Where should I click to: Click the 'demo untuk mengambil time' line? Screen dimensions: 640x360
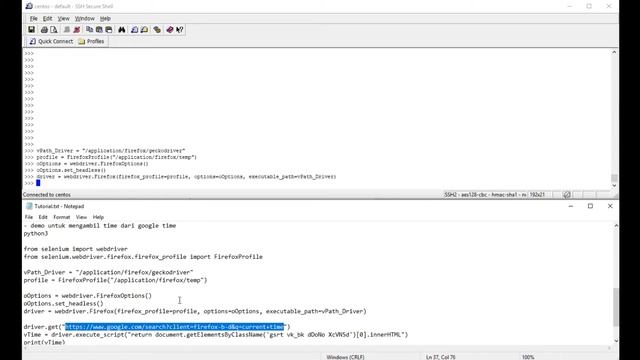coord(100,226)
